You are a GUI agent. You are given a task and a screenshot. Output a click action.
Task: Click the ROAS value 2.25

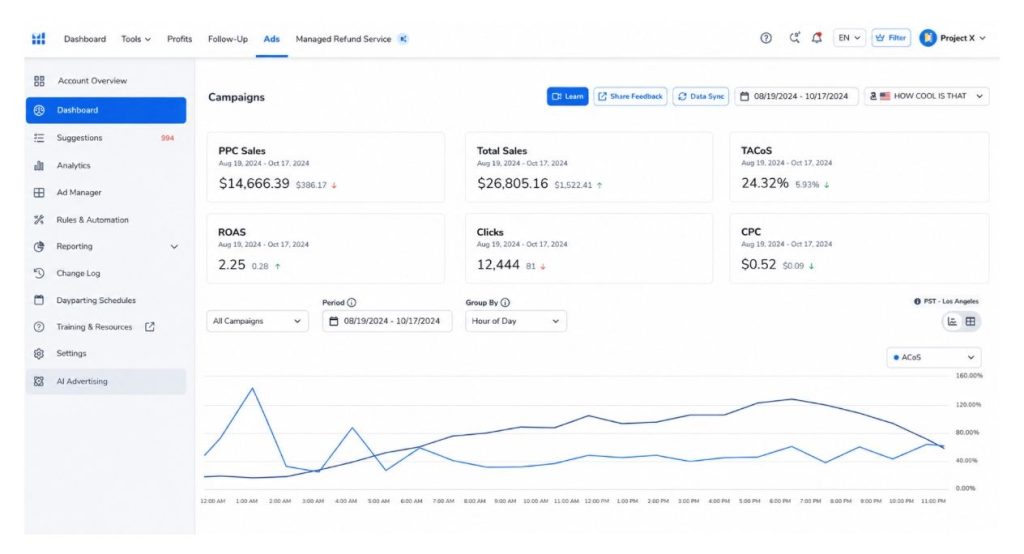point(232,265)
